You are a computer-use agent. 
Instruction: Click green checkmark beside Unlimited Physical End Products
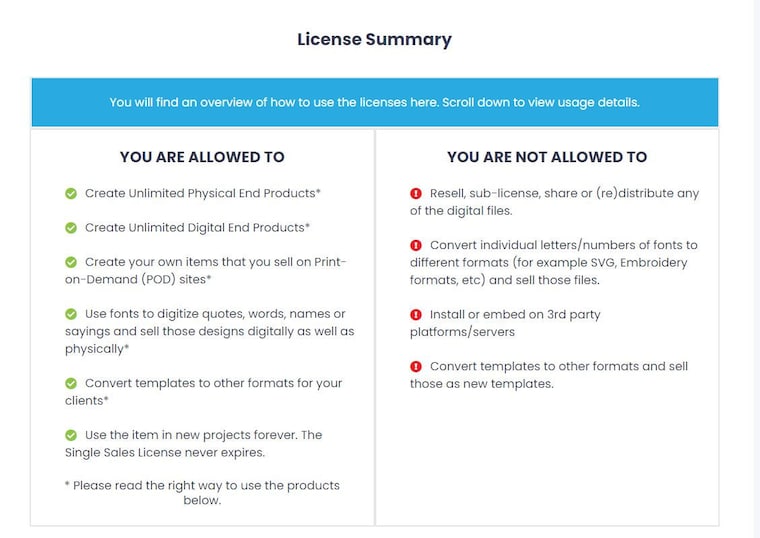71,194
